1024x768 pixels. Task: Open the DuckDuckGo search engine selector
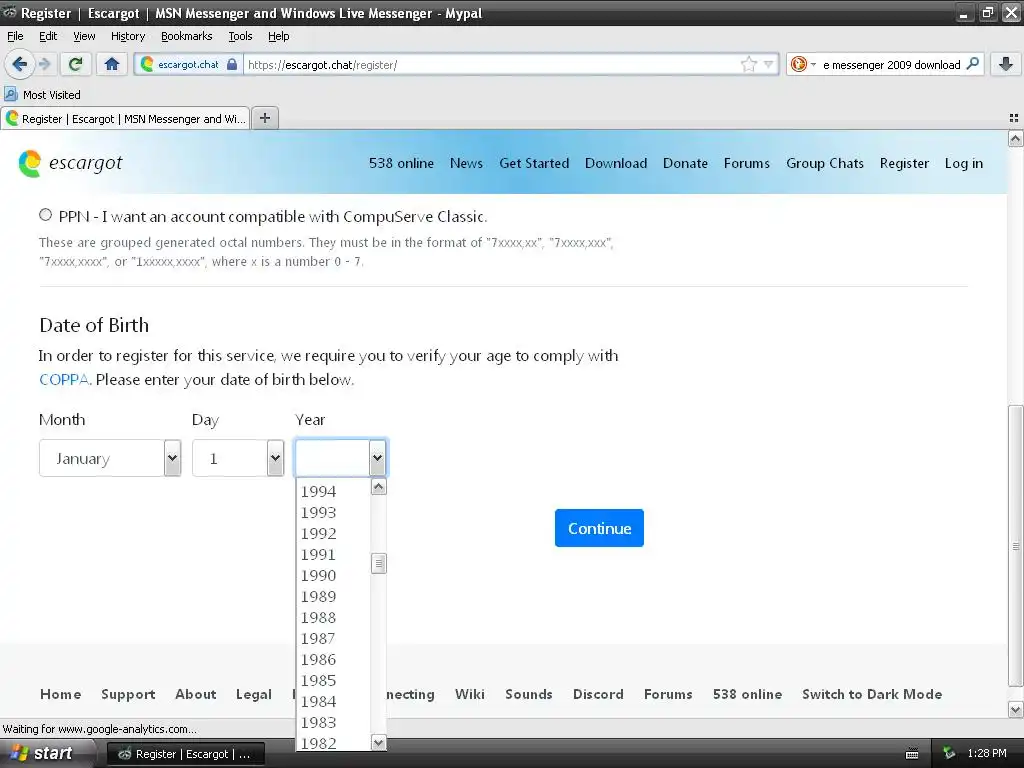[x=803, y=64]
